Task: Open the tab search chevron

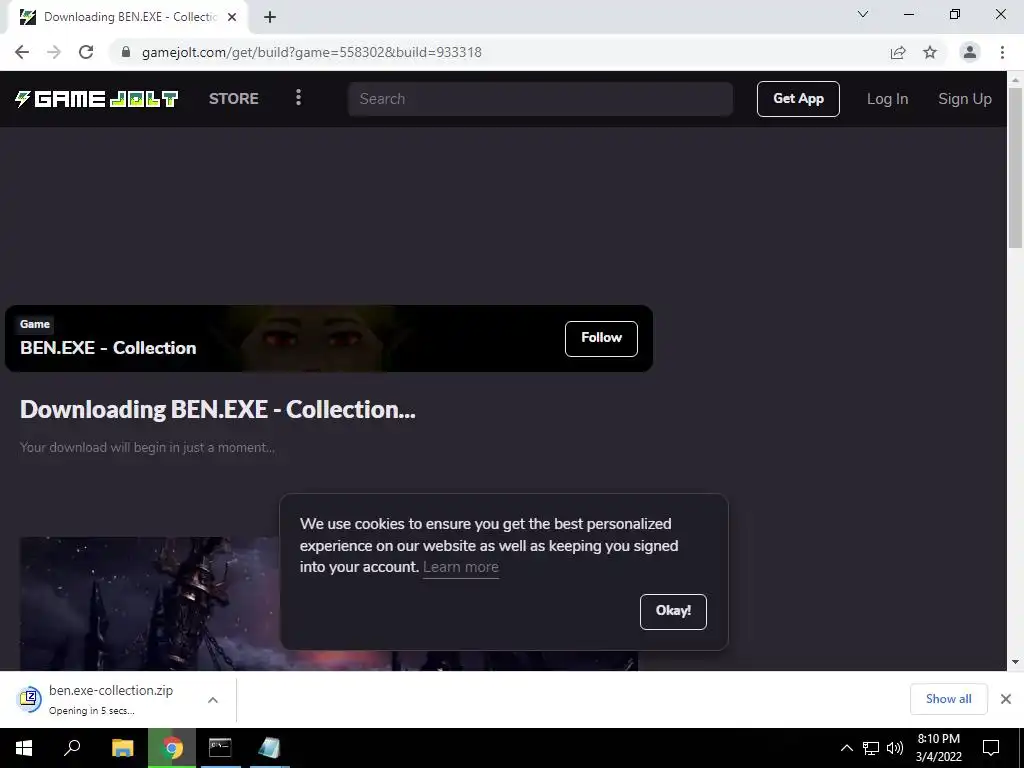Action: (x=863, y=14)
